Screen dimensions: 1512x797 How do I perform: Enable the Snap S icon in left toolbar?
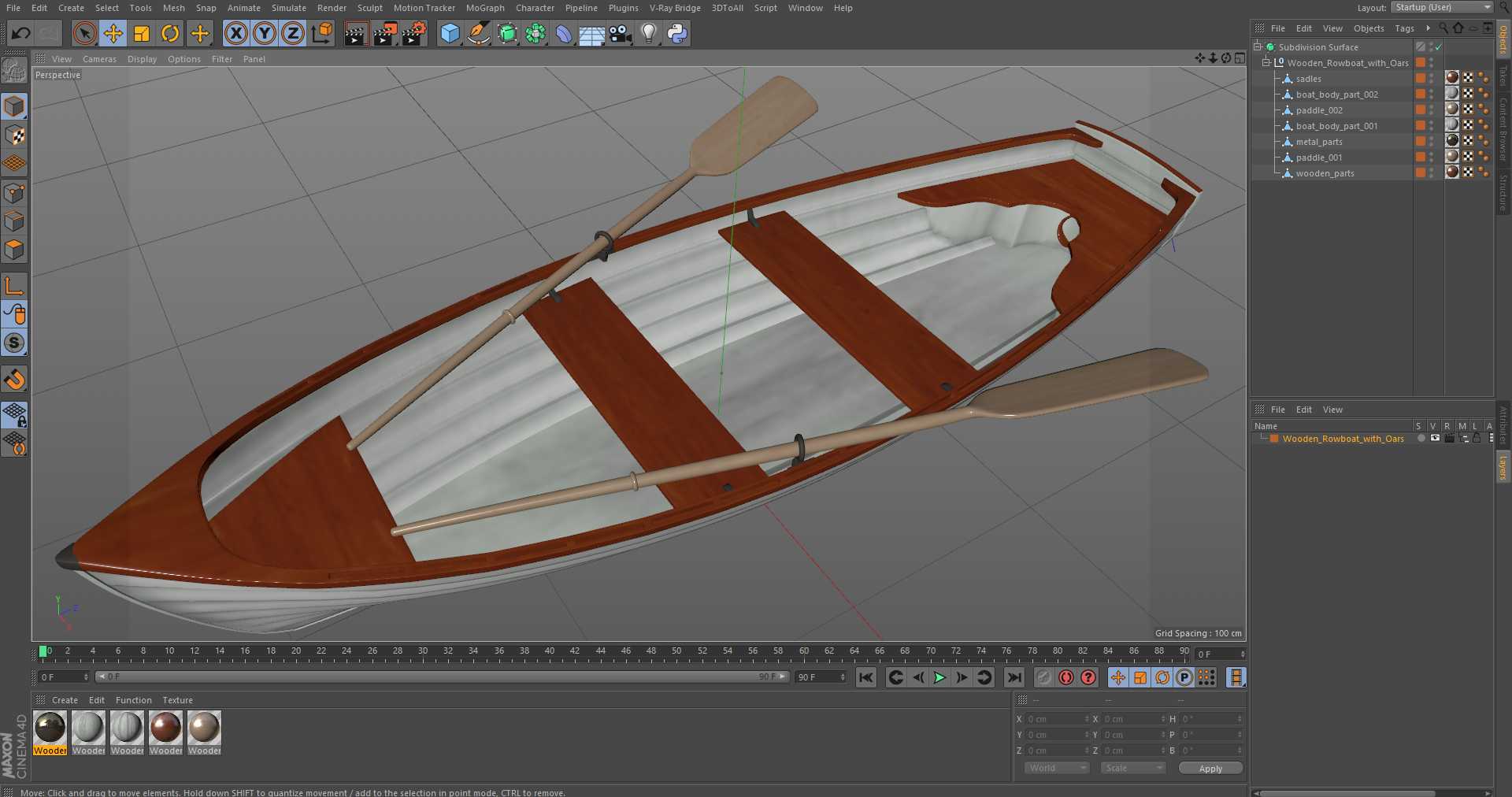pyautogui.click(x=14, y=343)
